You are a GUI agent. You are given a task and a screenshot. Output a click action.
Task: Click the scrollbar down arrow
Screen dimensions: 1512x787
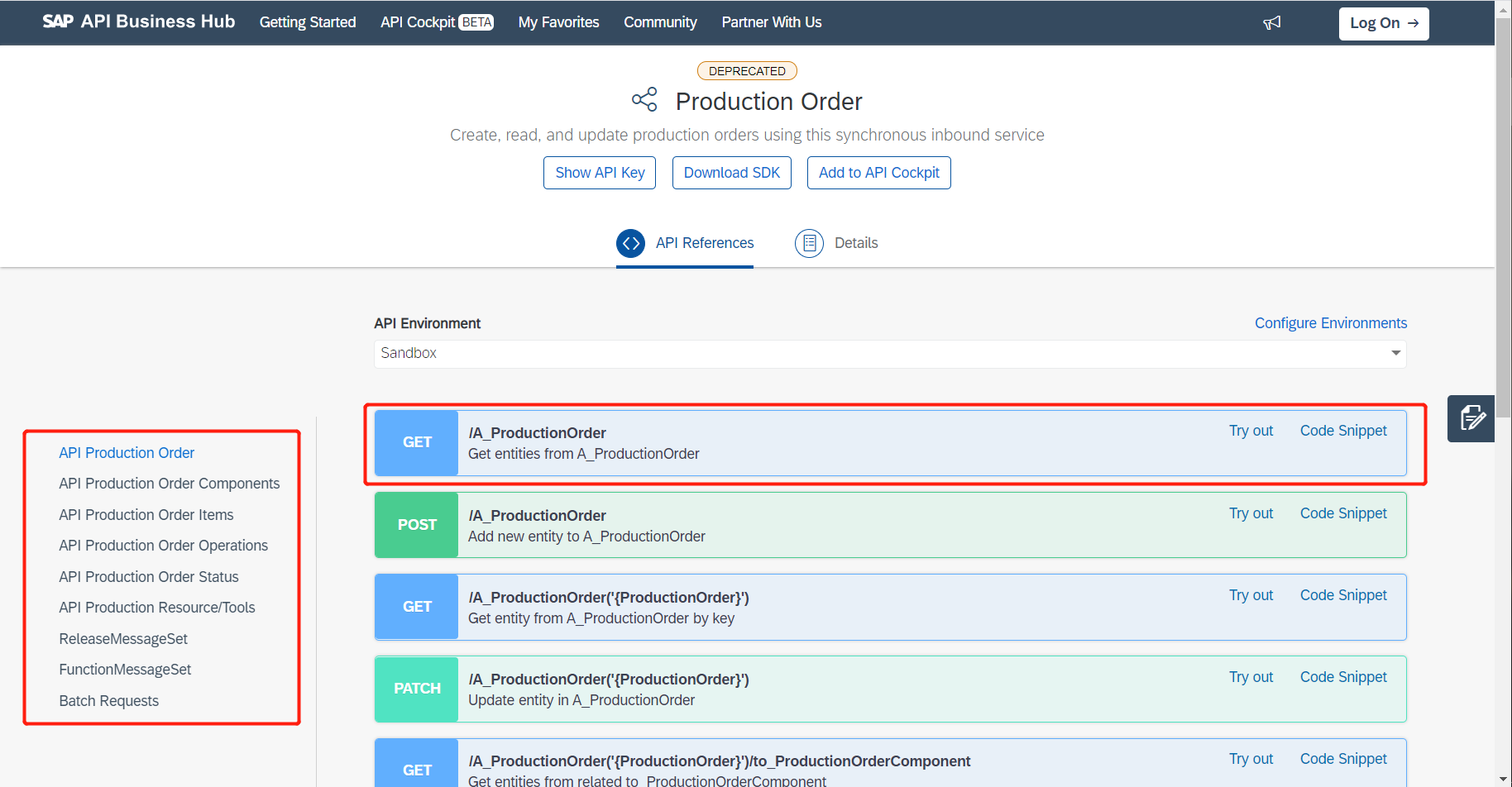pyautogui.click(x=1504, y=778)
